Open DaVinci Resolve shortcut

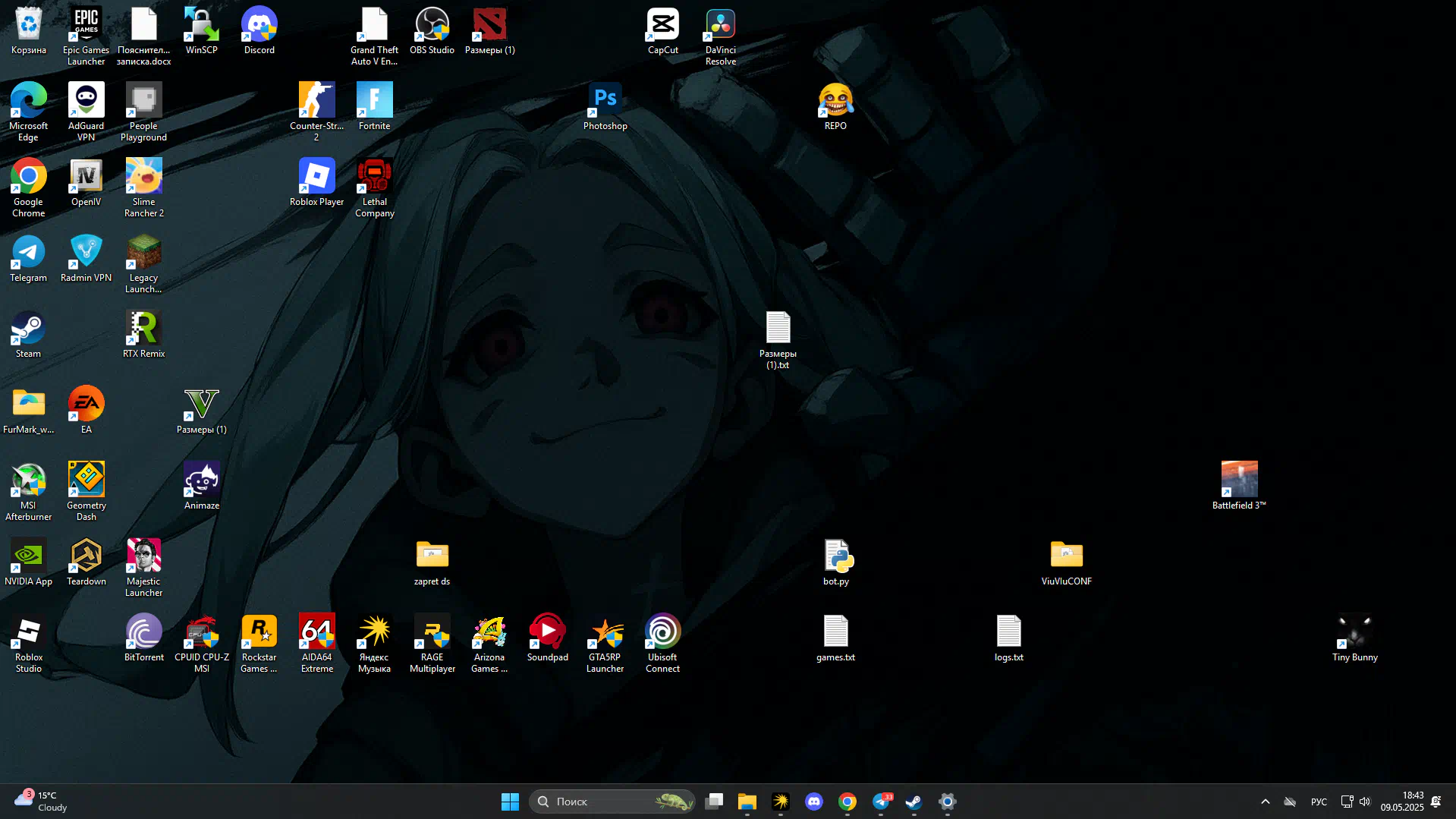pos(721,36)
